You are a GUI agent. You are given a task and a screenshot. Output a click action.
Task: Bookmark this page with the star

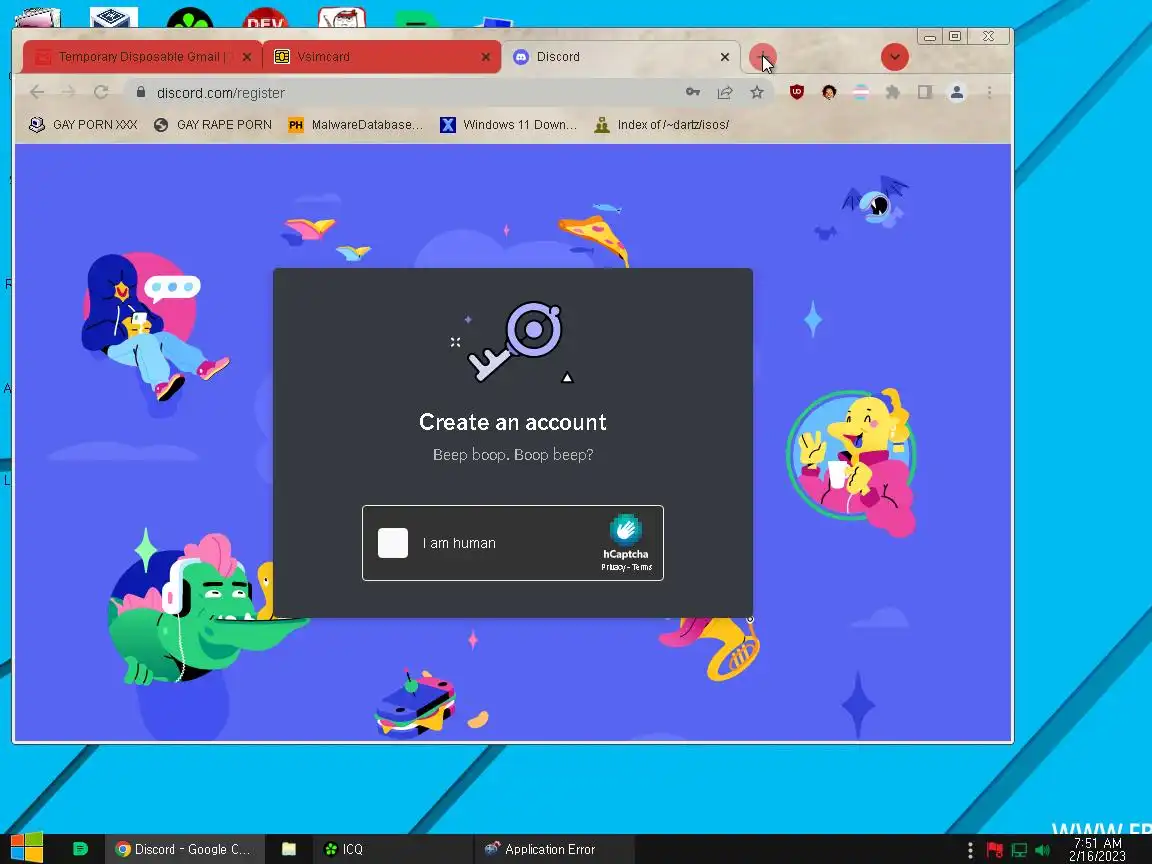(757, 92)
